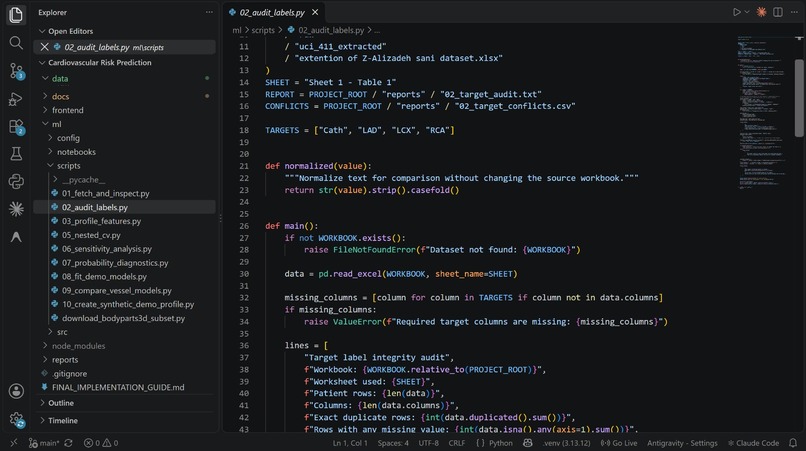Screen dimensions: 806x451
Task: Open the Antigravity A icon view
Action: coord(16,237)
